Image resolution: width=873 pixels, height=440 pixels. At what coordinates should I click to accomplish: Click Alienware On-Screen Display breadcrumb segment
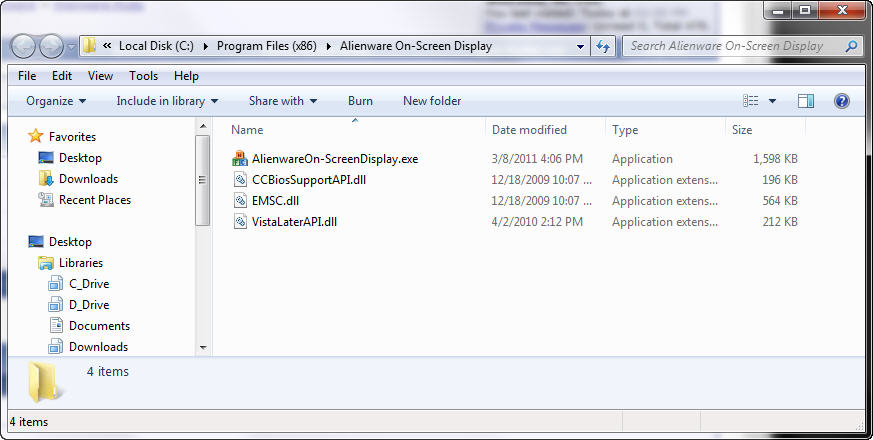click(416, 46)
